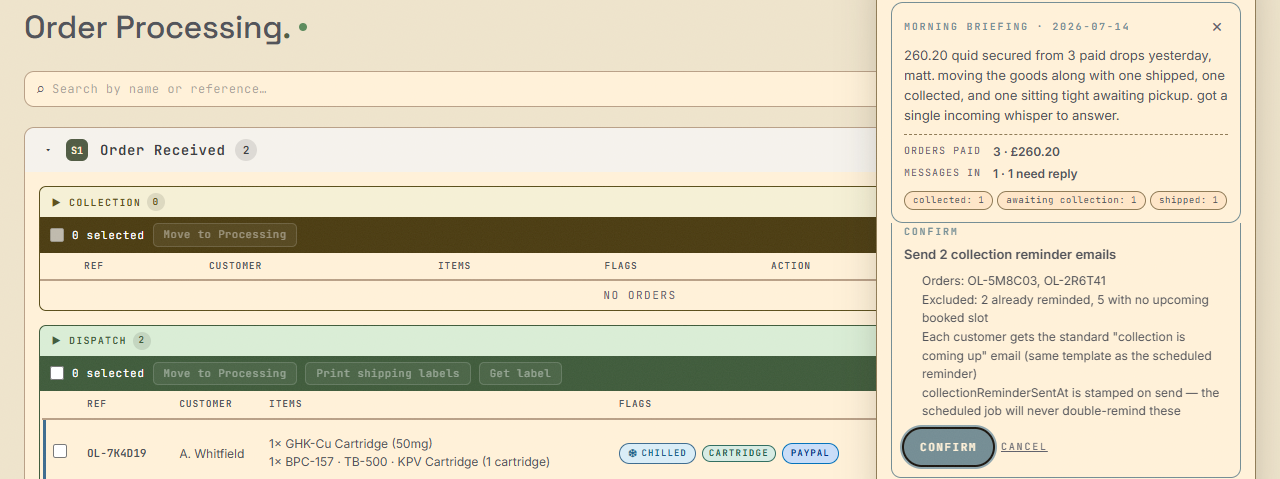Click ITEMS column header in Collection table
1280x479 pixels.
point(455,266)
